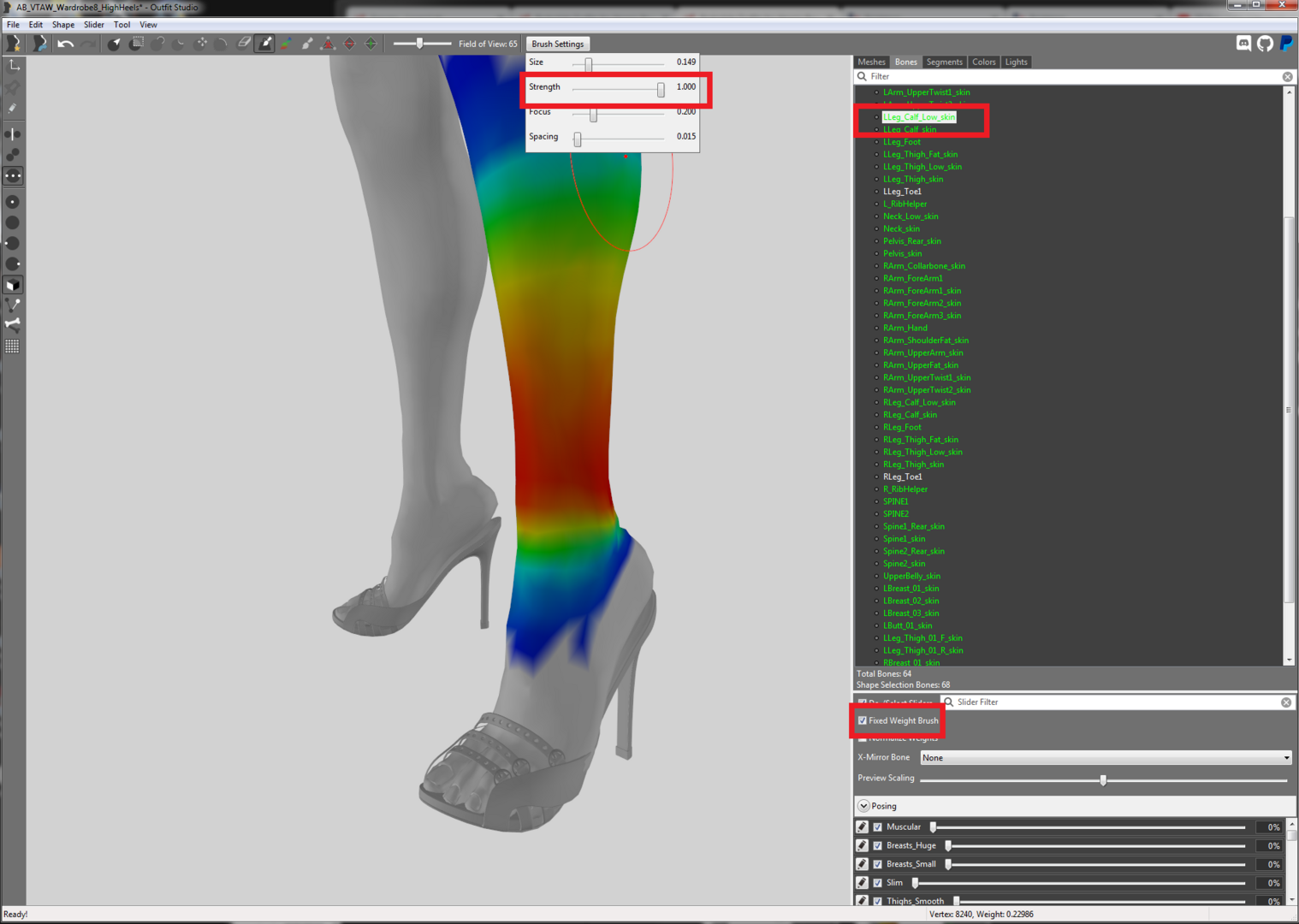This screenshot has width=1299, height=924.
Task: Click the Load Project toolbar icon
Action: click(x=39, y=44)
